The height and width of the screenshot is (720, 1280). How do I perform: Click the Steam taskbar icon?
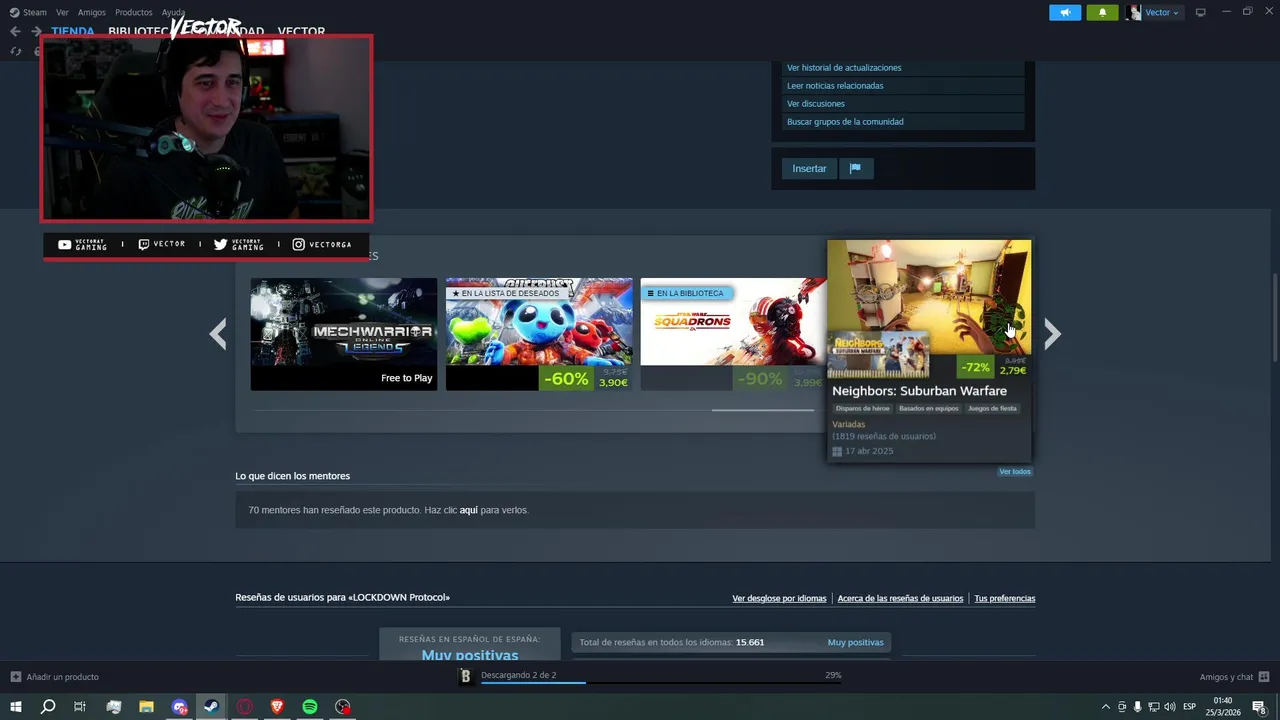[211, 707]
